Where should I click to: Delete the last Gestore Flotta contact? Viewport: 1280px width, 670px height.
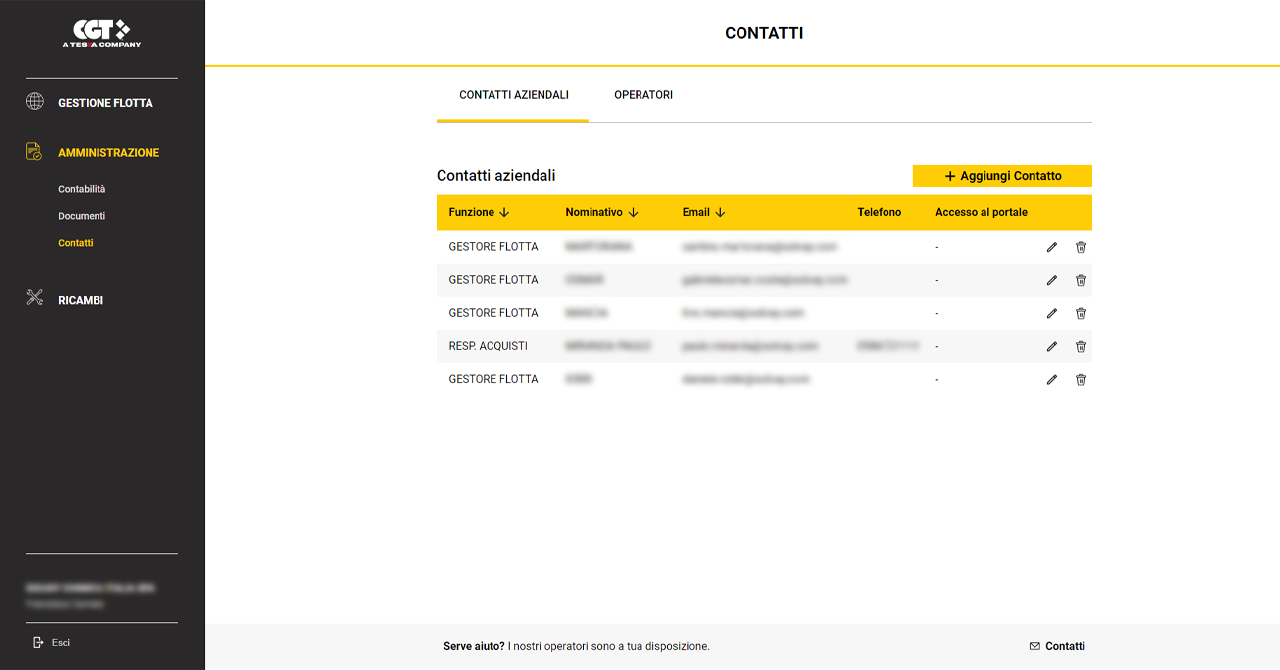tap(1081, 380)
